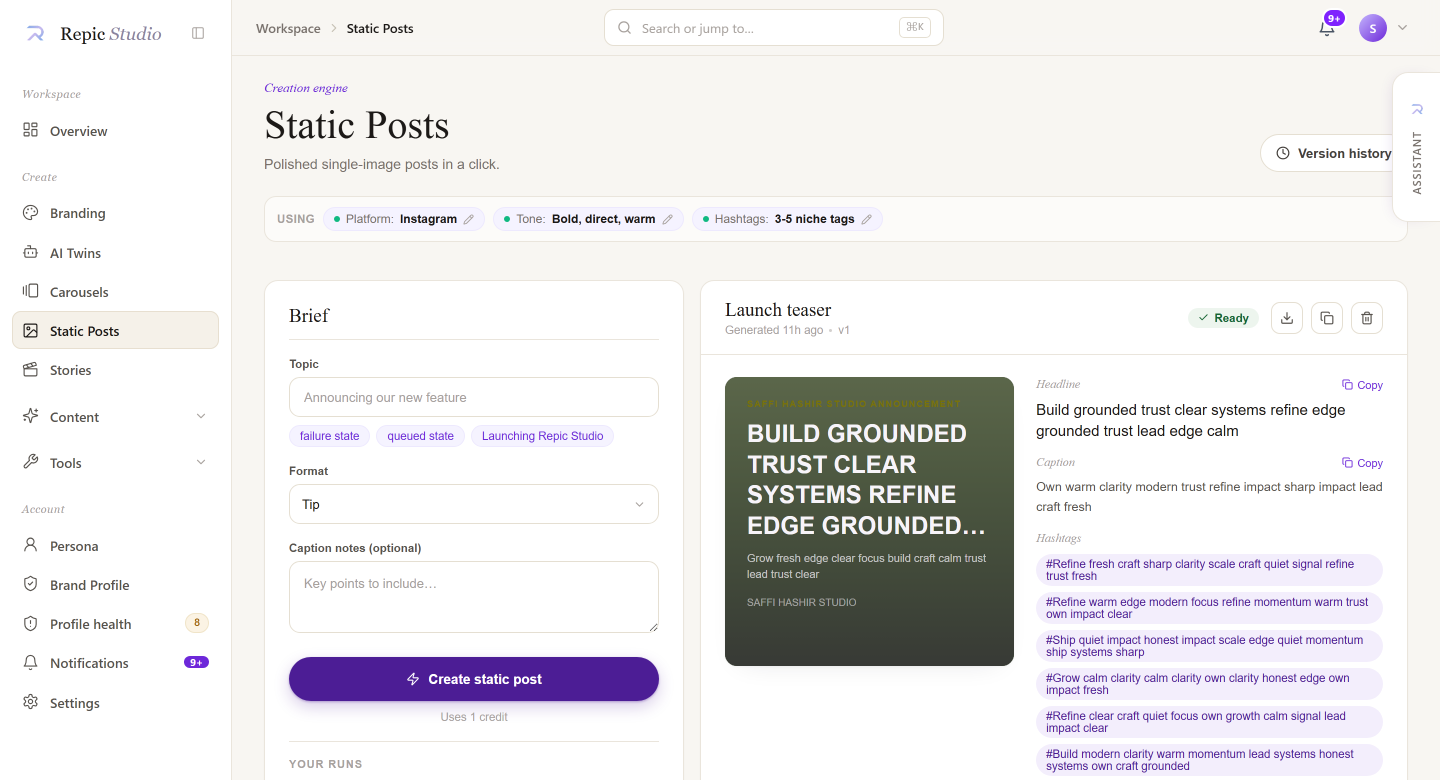Pick the Launching Repic Studio suggestion
1440x780 pixels.
[542, 436]
